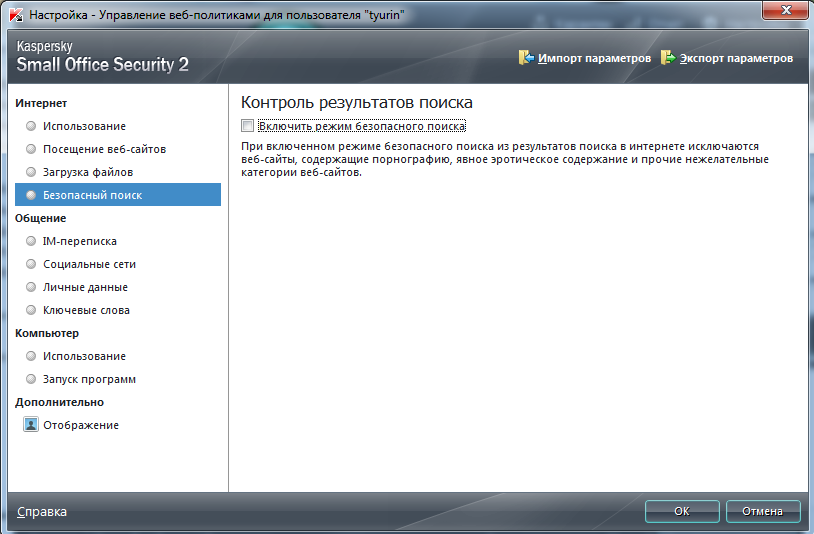The width and height of the screenshot is (814, 534).
Task: Click status dot beside Посещение веб-сайтов
Action: point(31,149)
